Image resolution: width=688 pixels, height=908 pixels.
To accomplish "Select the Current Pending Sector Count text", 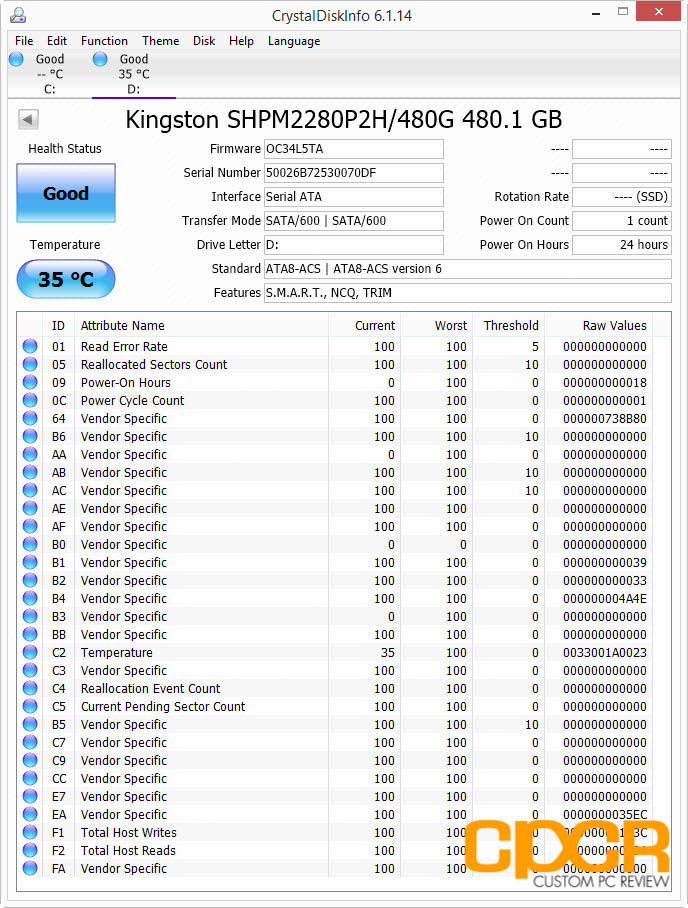I will point(163,706).
